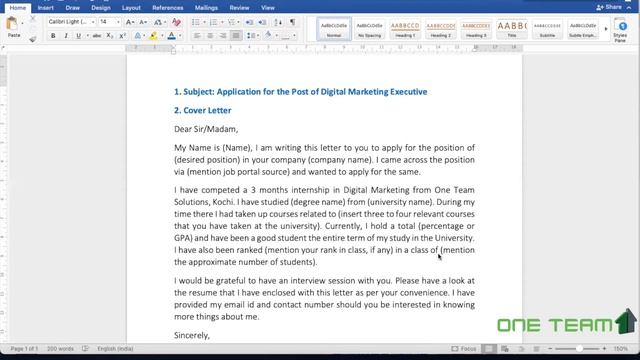Open the font color dropdown arrow
The width and height of the screenshot is (640, 360).
(180, 36)
